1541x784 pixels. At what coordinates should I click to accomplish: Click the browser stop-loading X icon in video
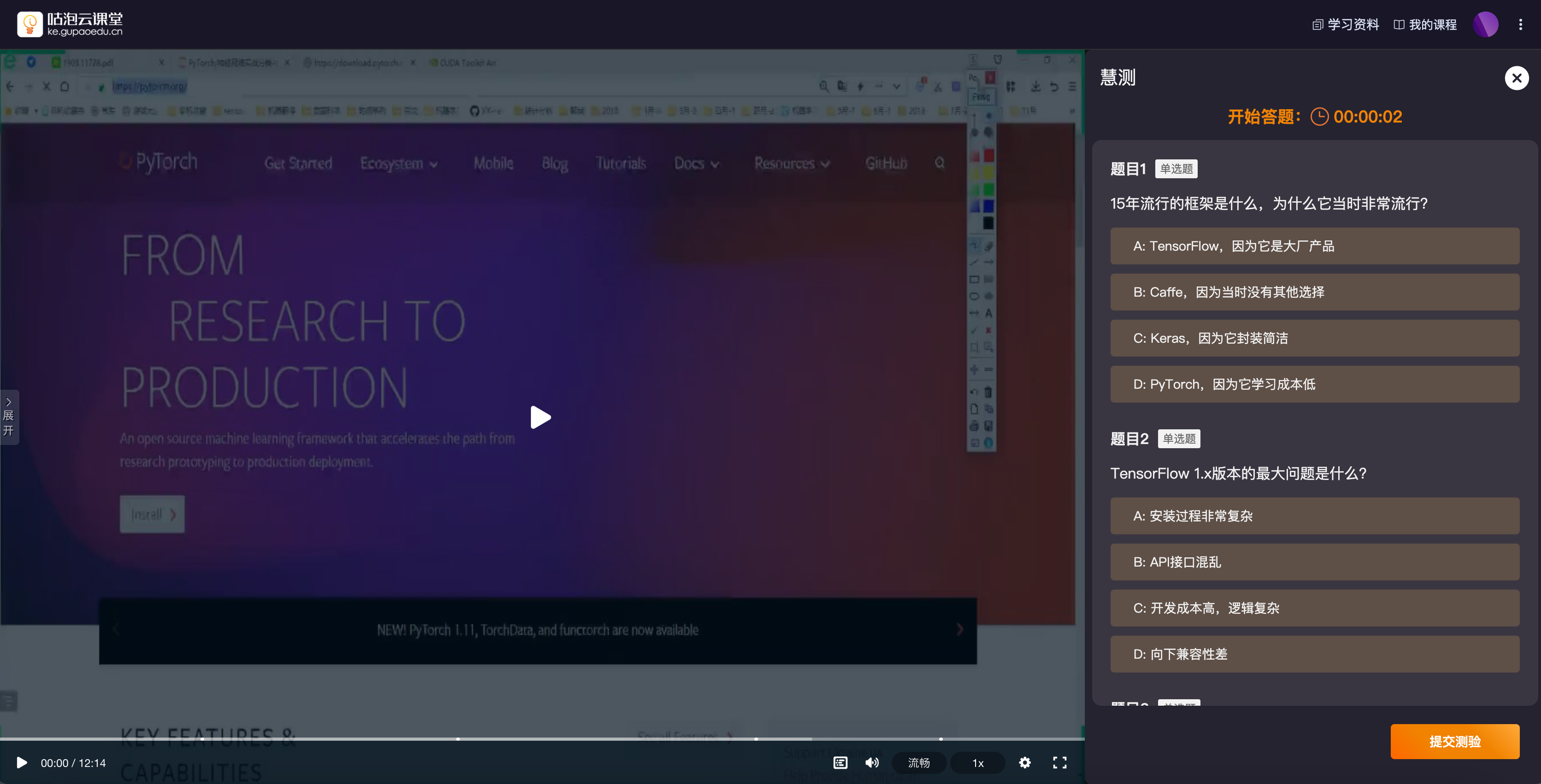point(47,86)
